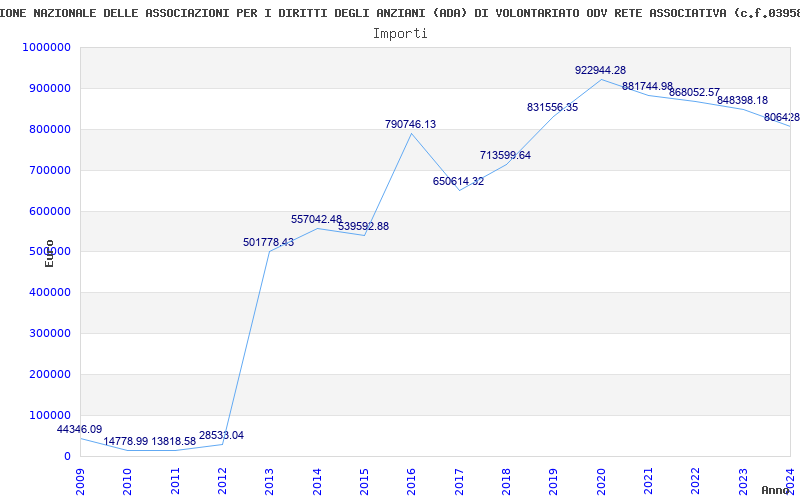Click the 881744.98 data label

pos(647,86)
